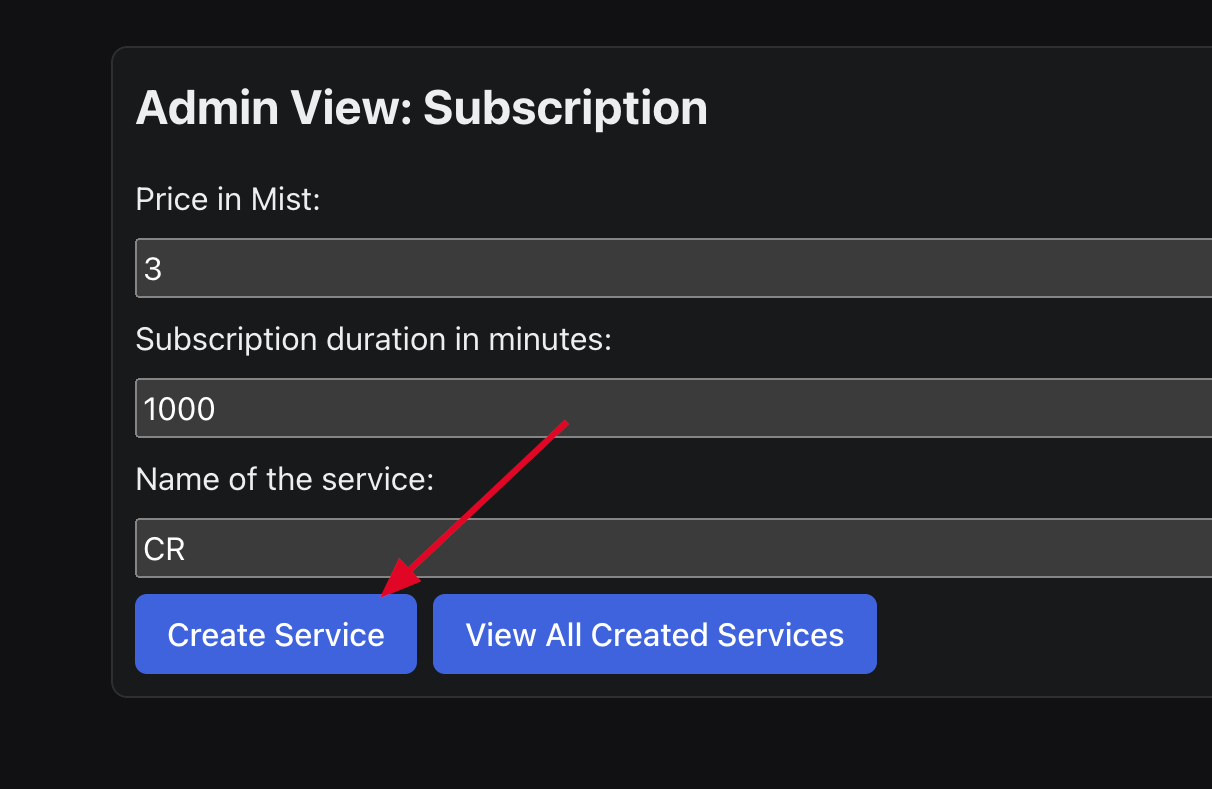Click the "Subscription duration in minutes:" label
Viewport: 1212px width, 789px height.
tap(373, 340)
